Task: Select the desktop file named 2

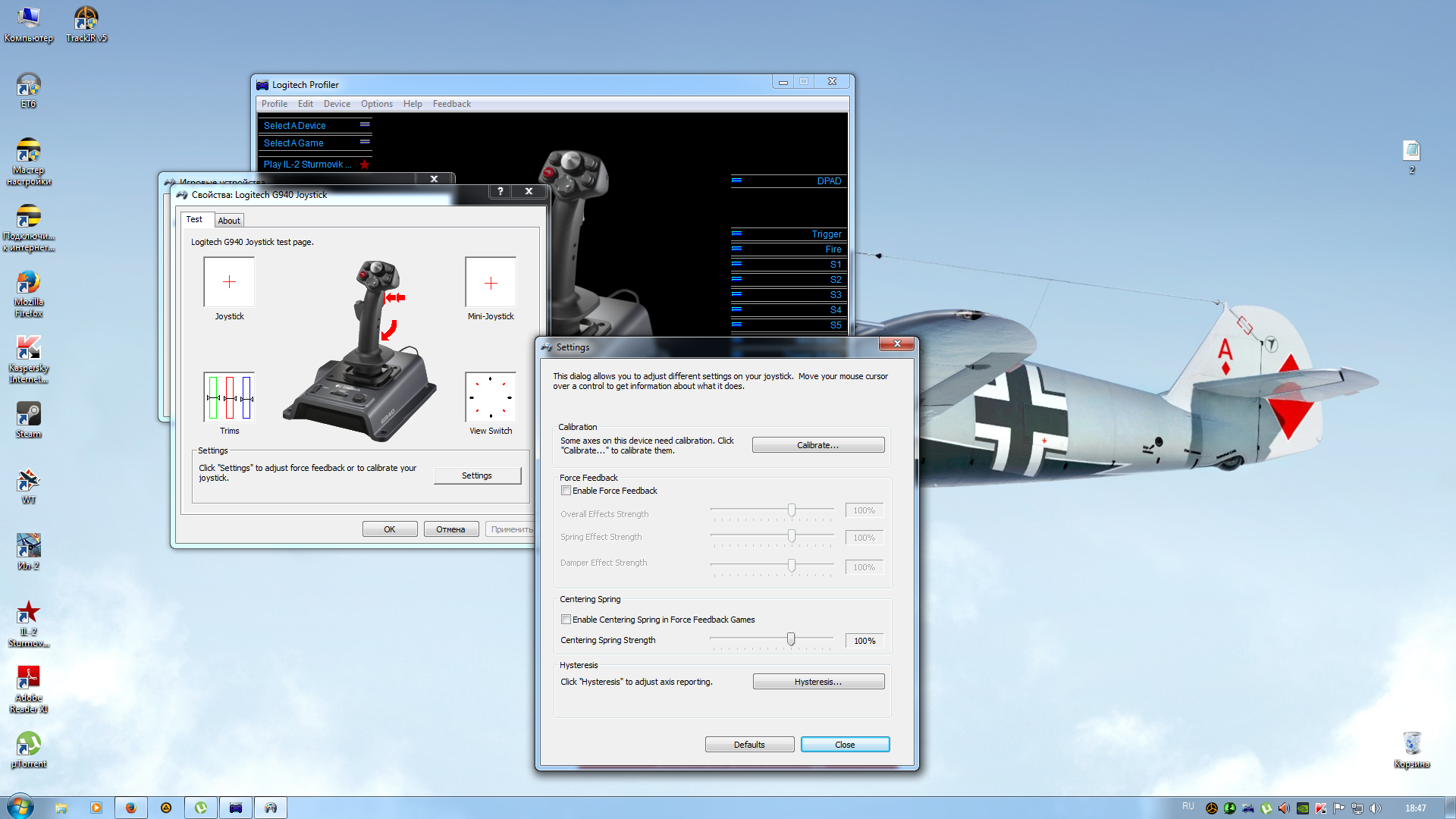Action: 1411,157
